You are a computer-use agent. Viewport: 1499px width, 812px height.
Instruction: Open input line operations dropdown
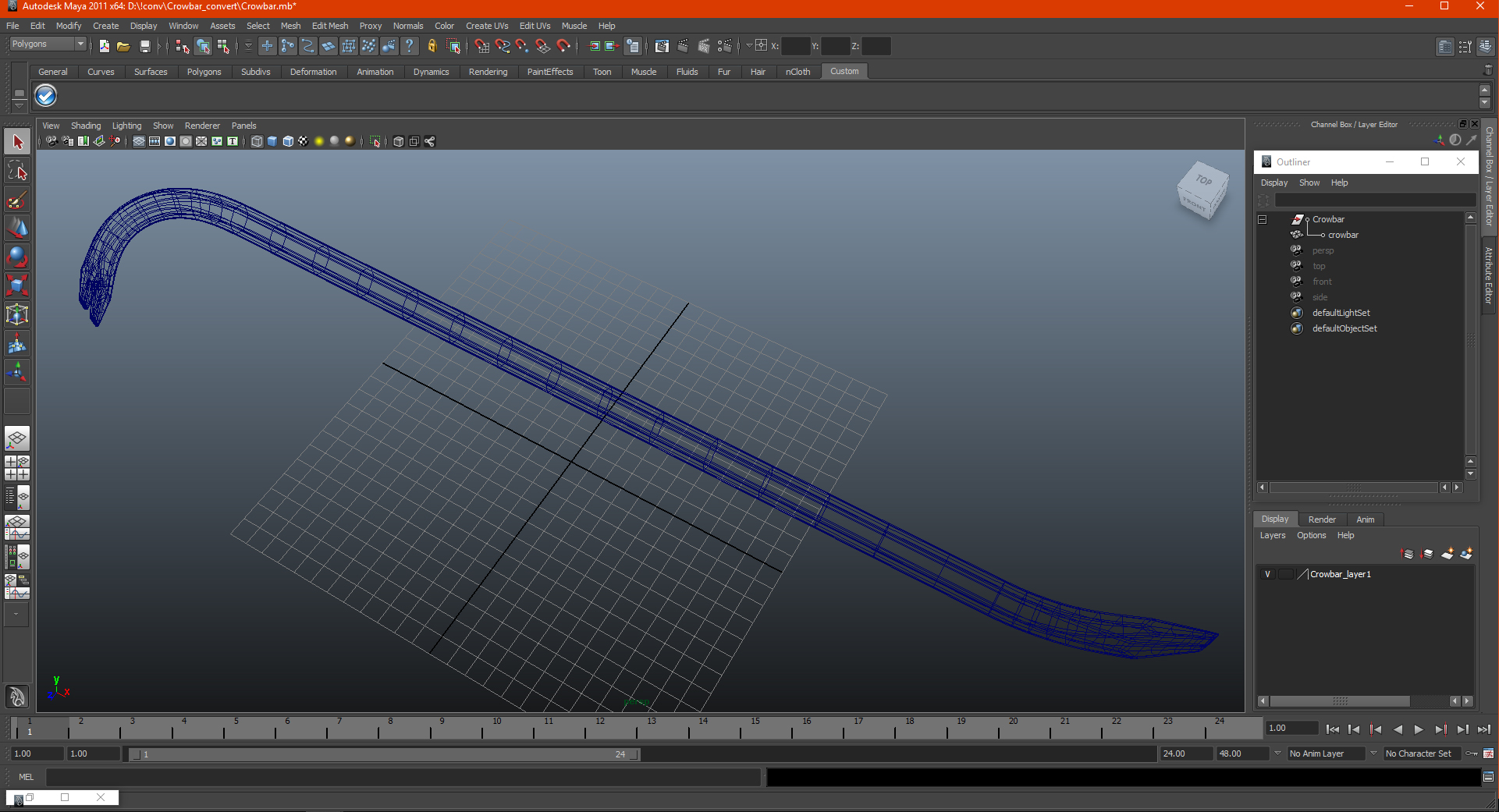[x=750, y=46]
